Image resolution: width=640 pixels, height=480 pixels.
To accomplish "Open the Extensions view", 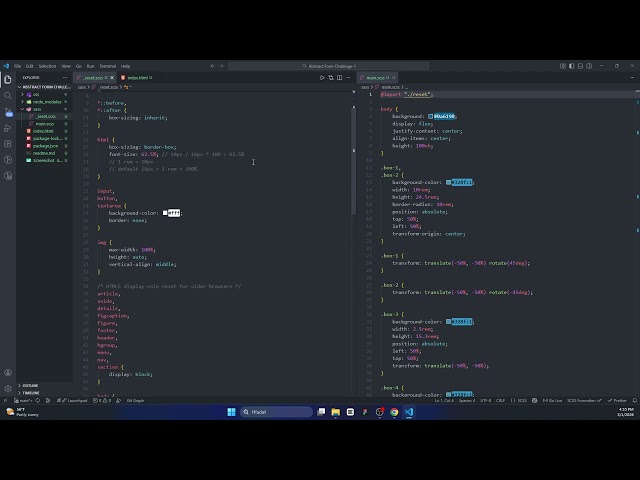I will click(x=8, y=144).
